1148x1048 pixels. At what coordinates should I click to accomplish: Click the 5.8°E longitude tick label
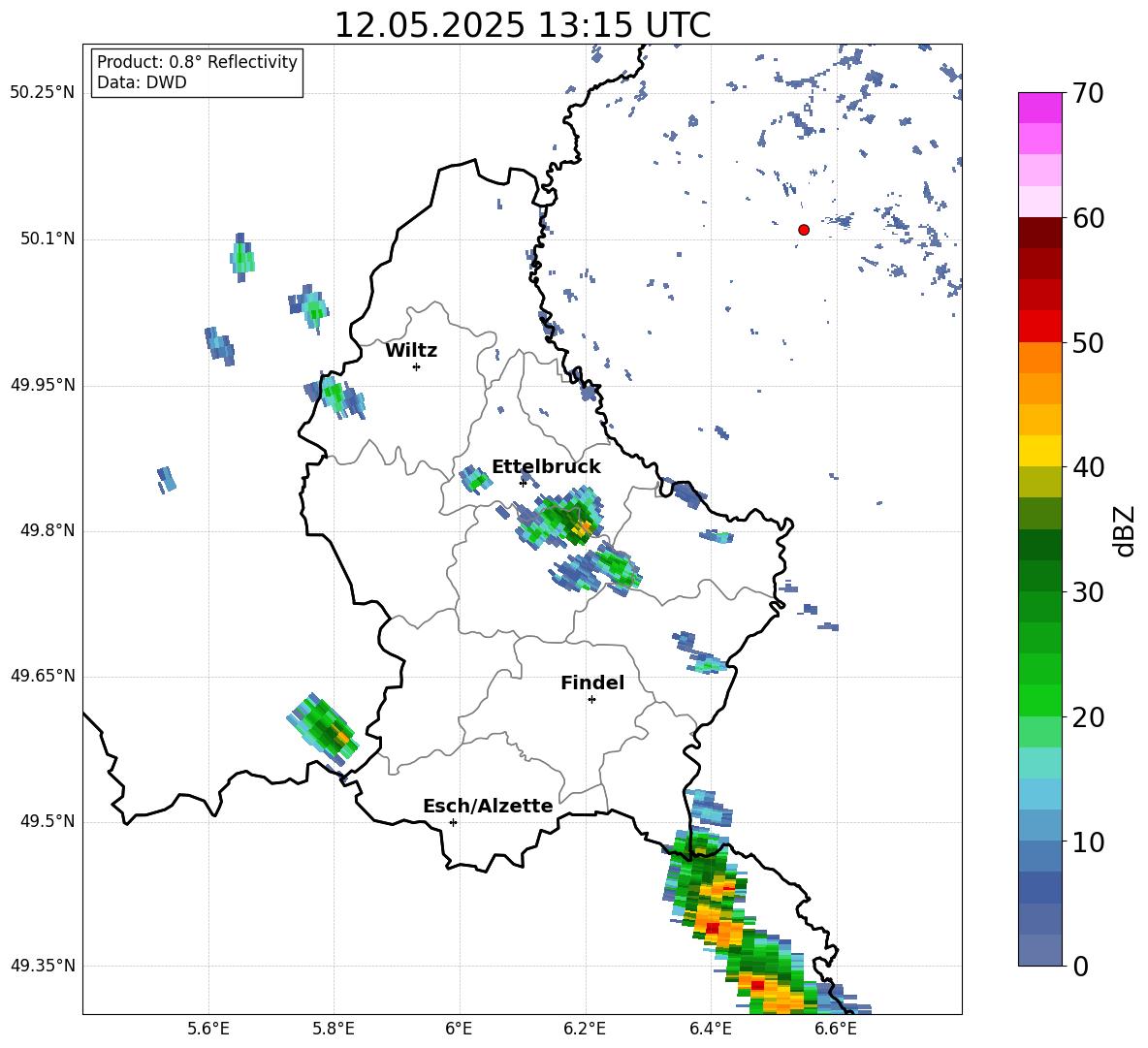[x=334, y=1029]
